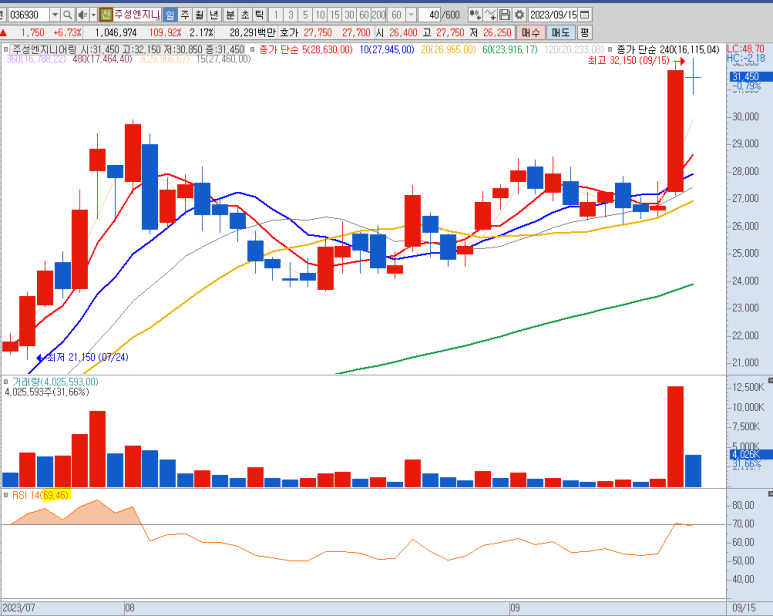Select the daily 일 chart period
Image resolution: width=773 pixels, height=616 pixels.
[x=170, y=15]
